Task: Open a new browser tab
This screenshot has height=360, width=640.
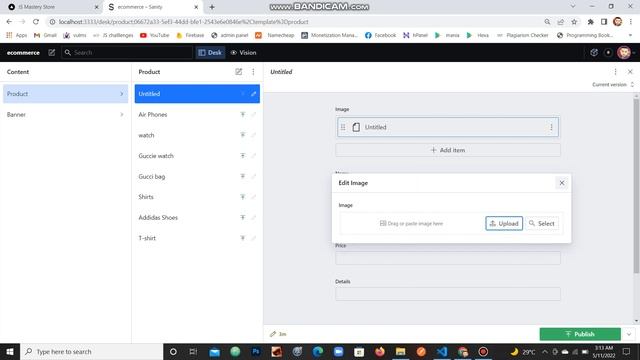Action: point(212,7)
